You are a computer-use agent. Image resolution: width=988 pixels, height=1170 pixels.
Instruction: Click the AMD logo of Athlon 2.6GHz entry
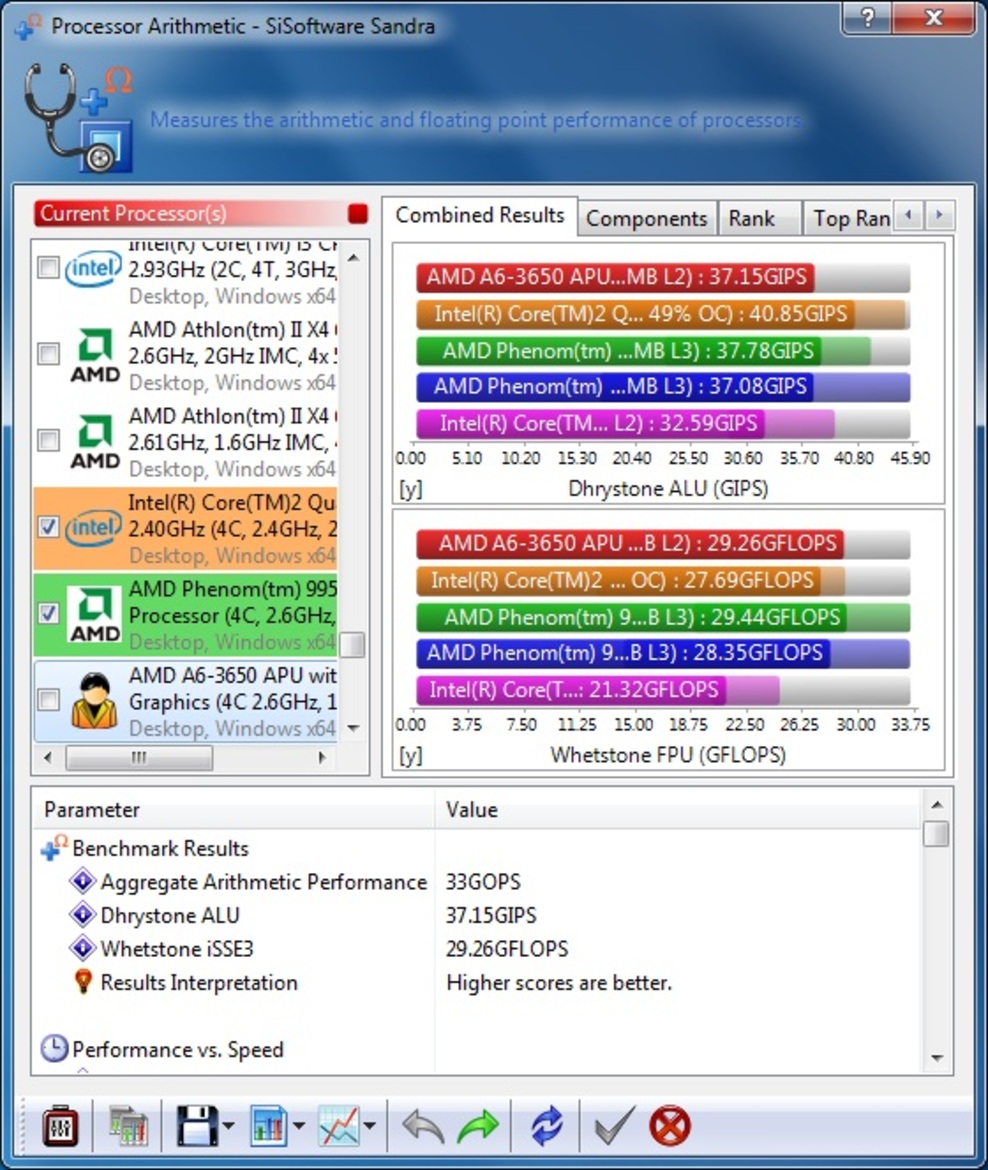click(95, 355)
